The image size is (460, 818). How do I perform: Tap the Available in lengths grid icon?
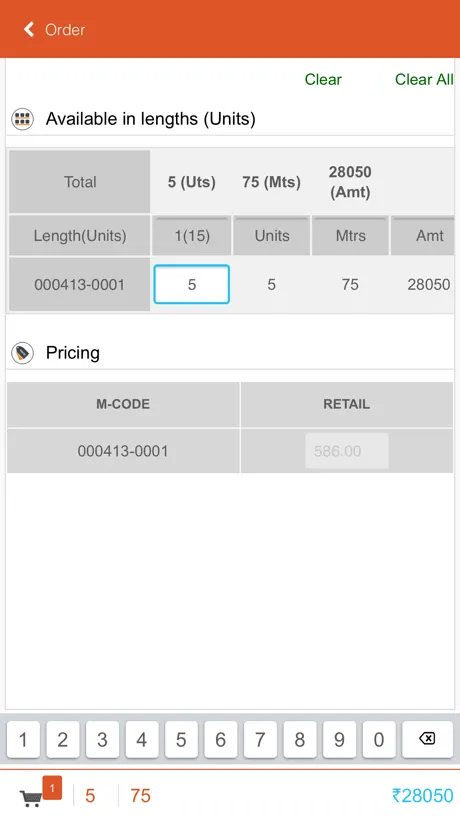click(22, 119)
